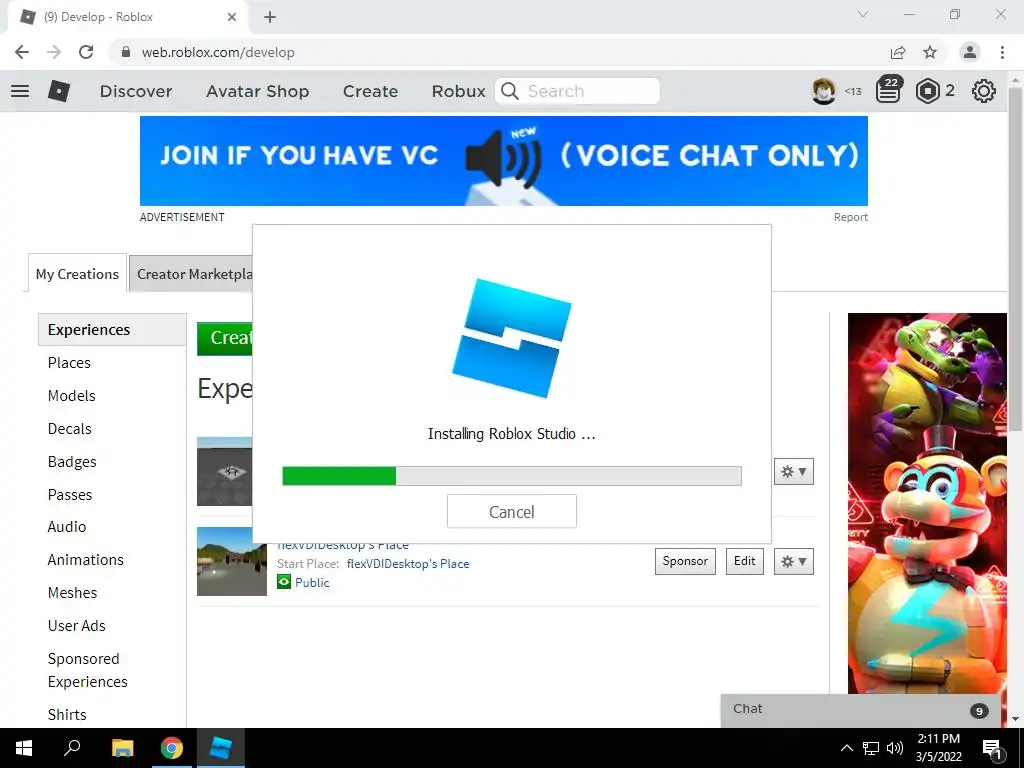The image size is (1024, 768).
Task: Click the browser address bar URL
Action: coord(218,52)
